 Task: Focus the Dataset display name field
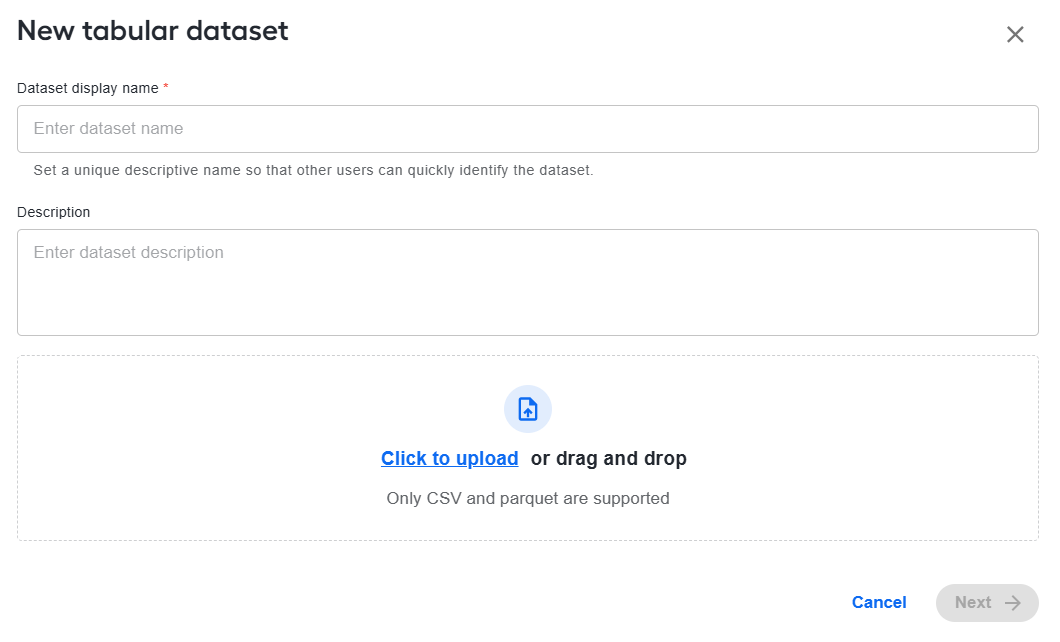click(528, 129)
